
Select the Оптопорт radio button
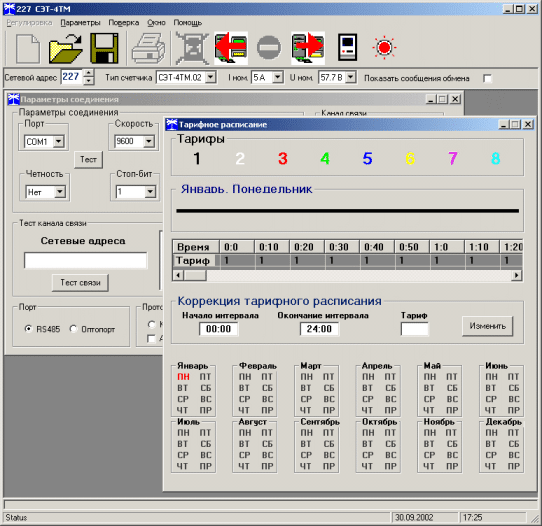(73, 329)
